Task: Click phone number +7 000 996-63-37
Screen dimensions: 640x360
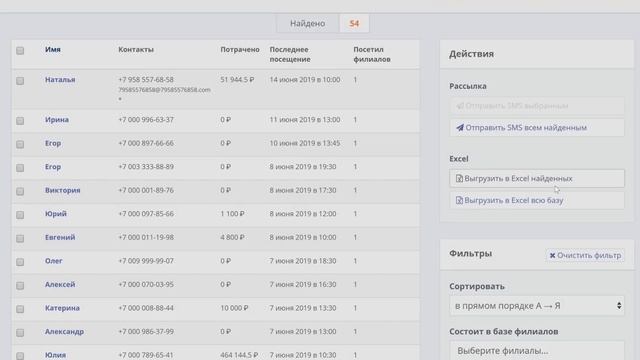Action: pyautogui.click(x=146, y=120)
